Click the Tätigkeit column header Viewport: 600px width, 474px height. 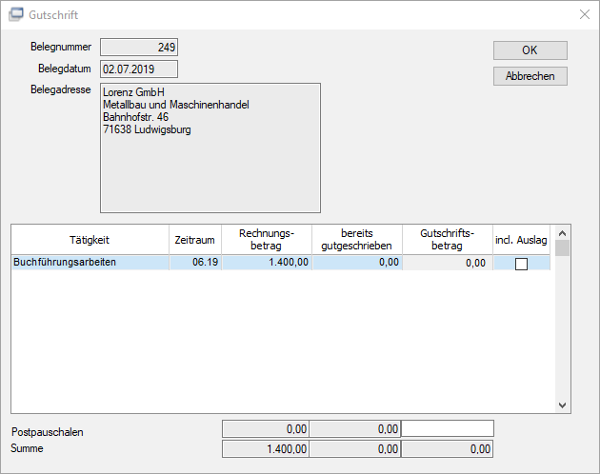(x=90, y=240)
